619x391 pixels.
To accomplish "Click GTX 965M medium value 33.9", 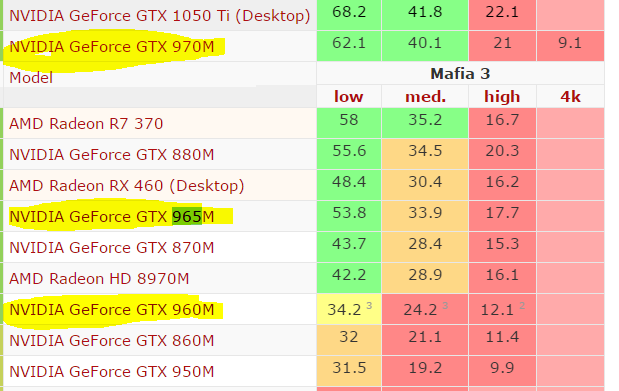I will click(425, 213).
